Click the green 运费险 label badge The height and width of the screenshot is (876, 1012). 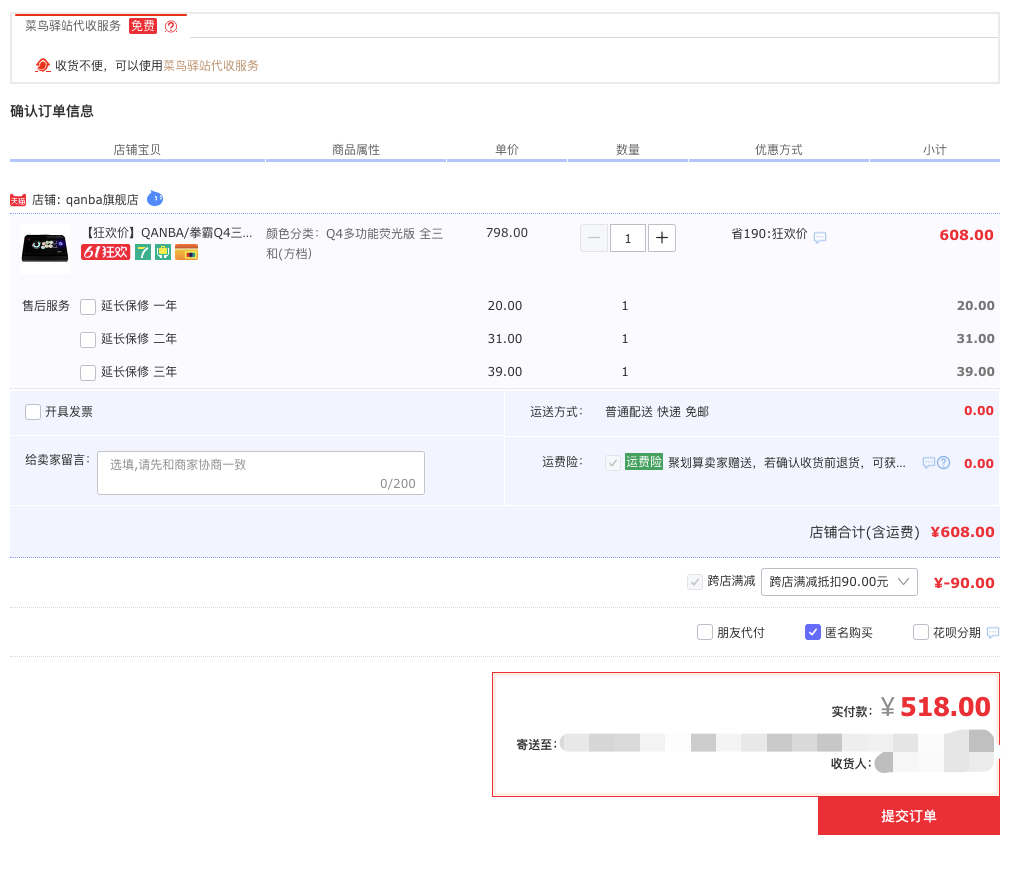coord(643,462)
